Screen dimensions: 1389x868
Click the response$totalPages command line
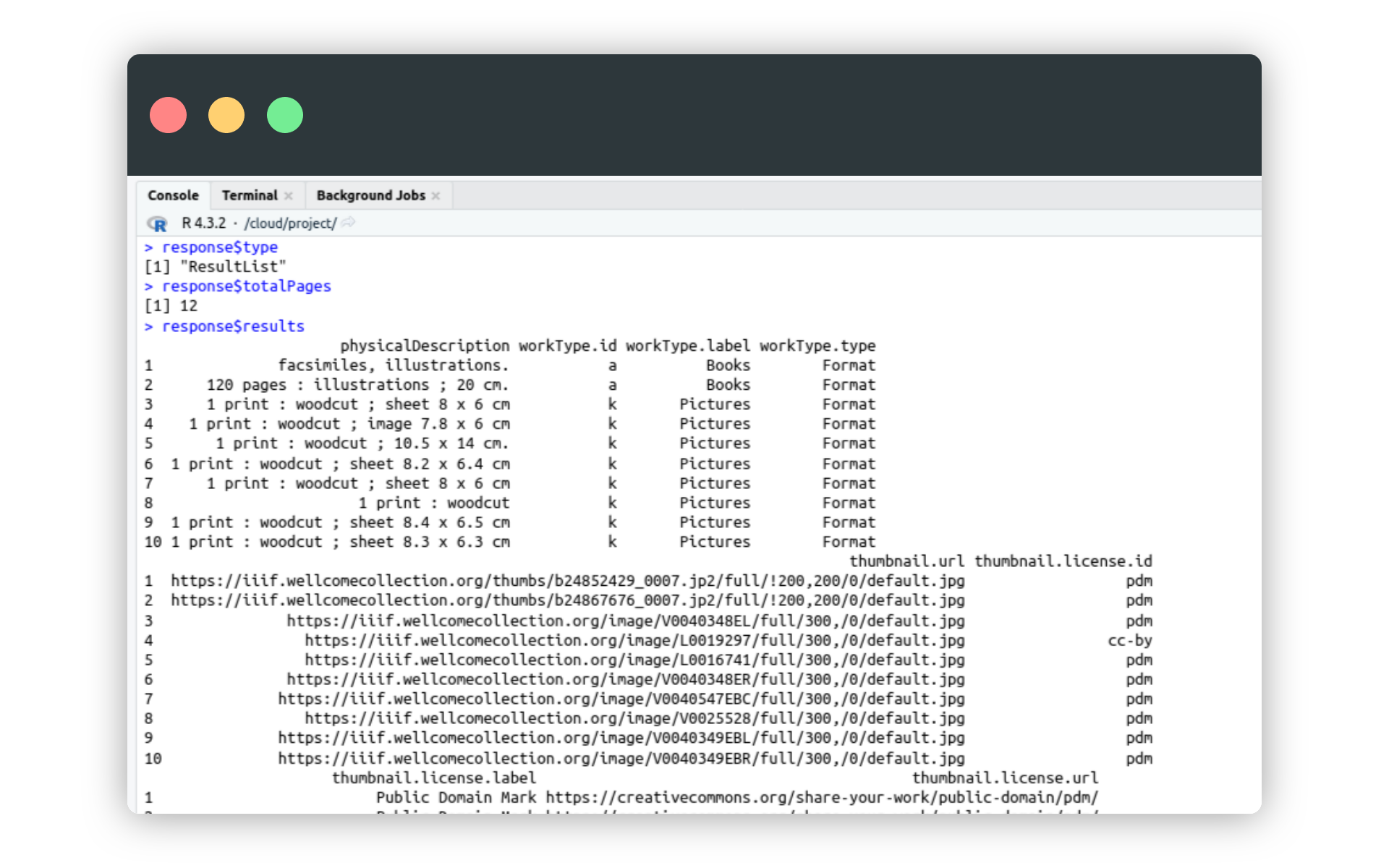pos(247,286)
